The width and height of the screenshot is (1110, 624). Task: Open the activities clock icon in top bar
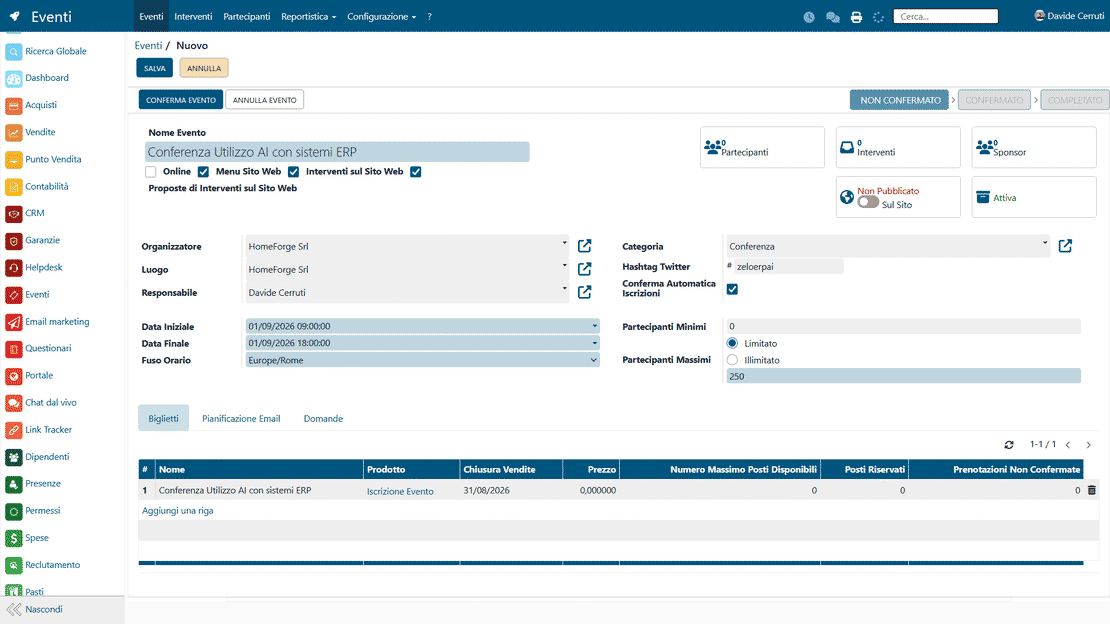(809, 17)
